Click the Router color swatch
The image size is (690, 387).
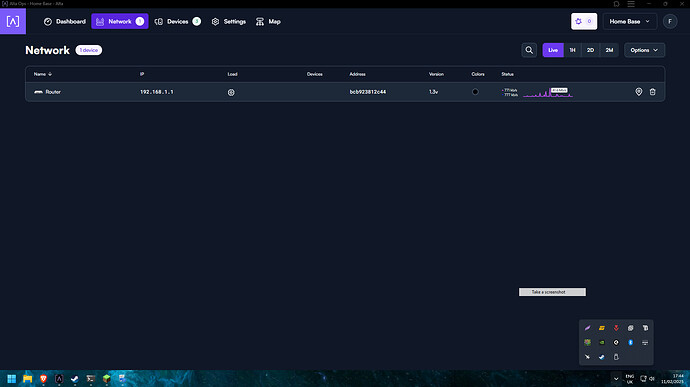[x=475, y=92]
